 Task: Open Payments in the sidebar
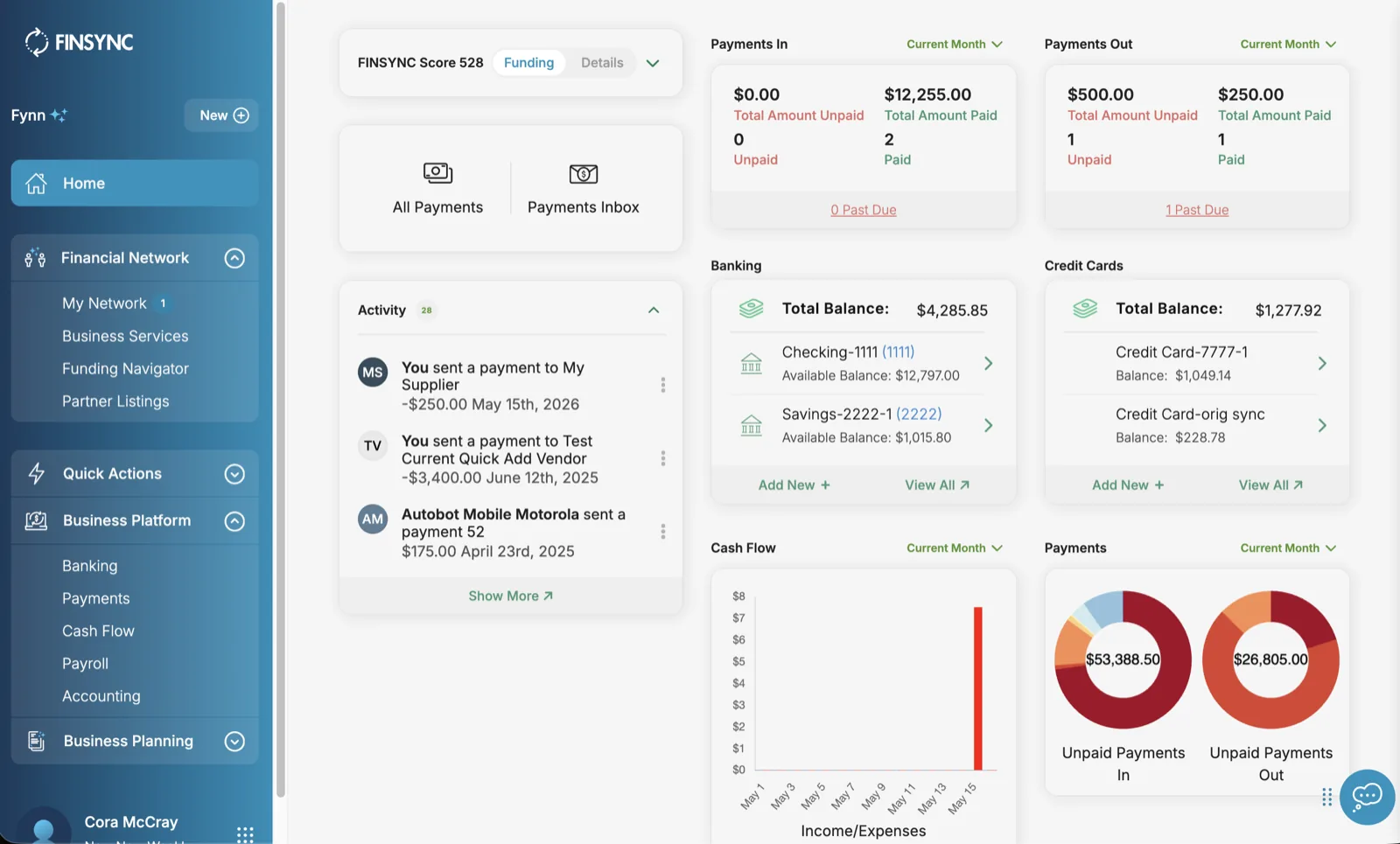click(95, 598)
